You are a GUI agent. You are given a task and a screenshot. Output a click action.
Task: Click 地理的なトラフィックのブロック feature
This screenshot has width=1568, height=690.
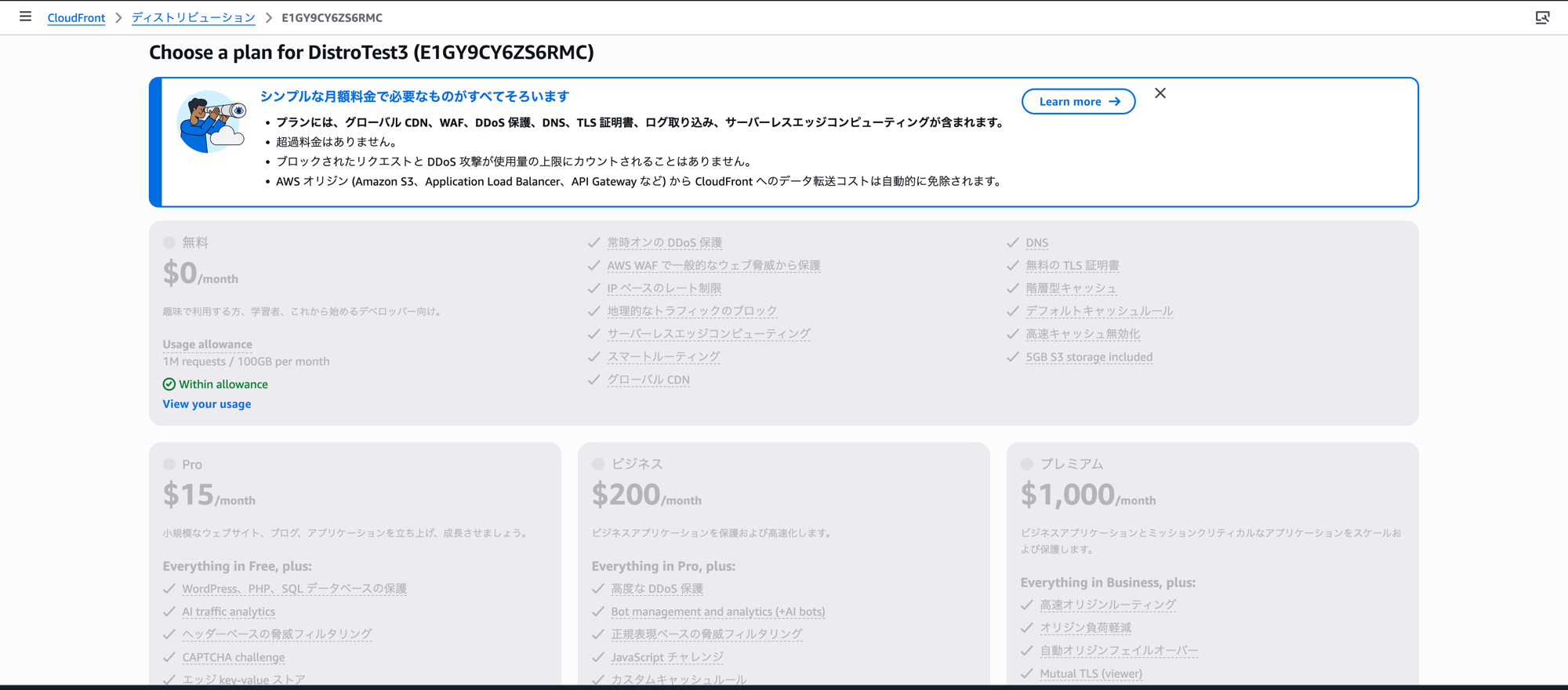pos(692,311)
